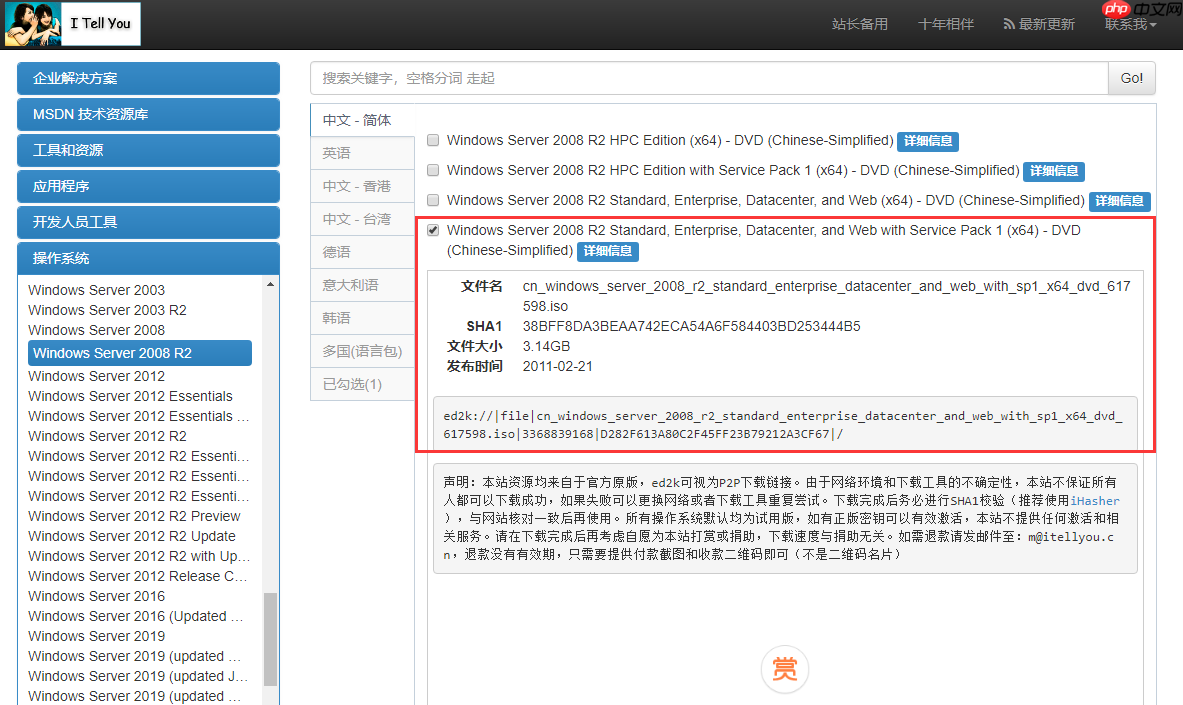Switch to the 英语 language tab
Image resolution: width=1183 pixels, height=705 pixels.
pyautogui.click(x=362, y=153)
